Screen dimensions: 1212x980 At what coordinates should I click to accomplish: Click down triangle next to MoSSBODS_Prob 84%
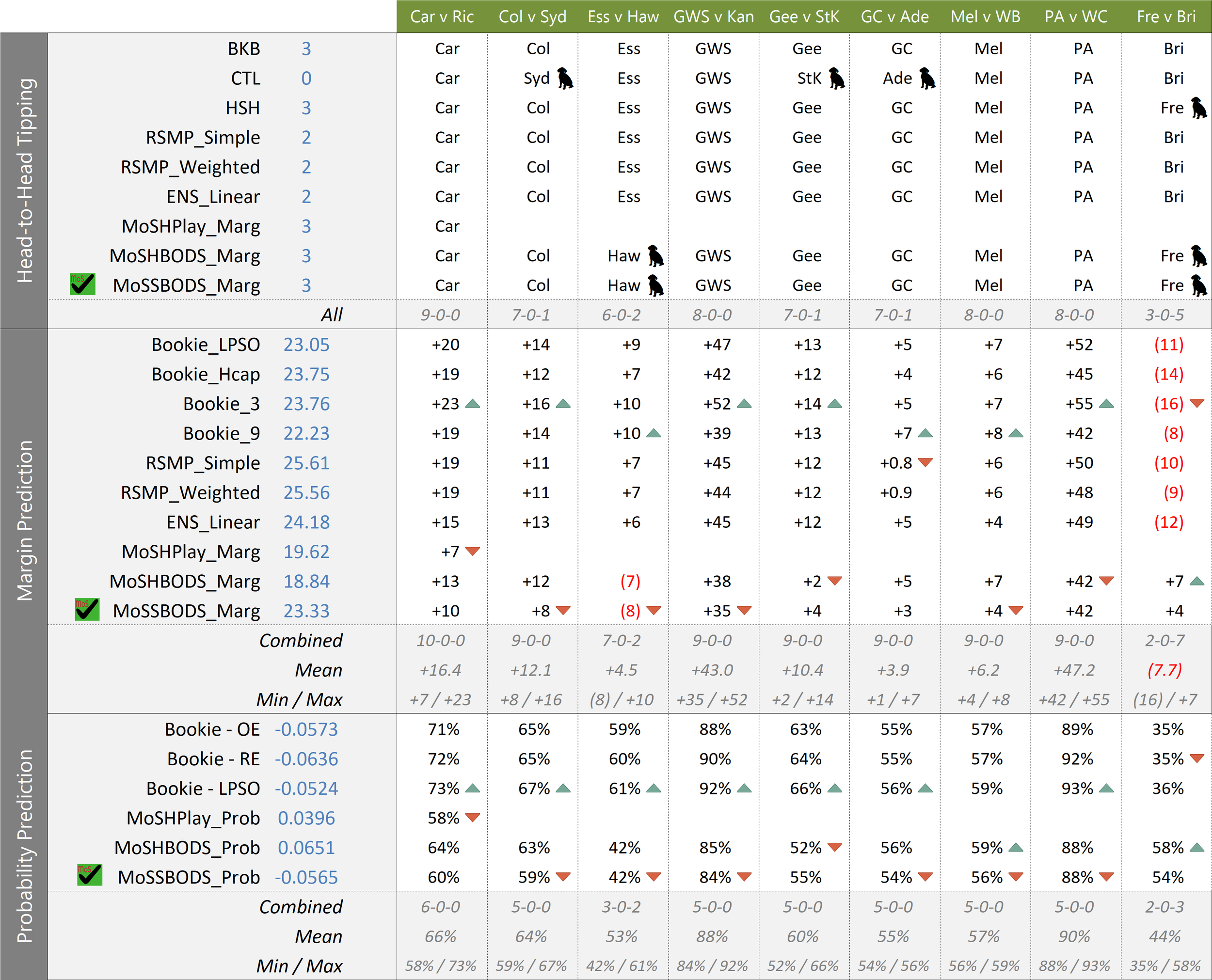(x=745, y=877)
